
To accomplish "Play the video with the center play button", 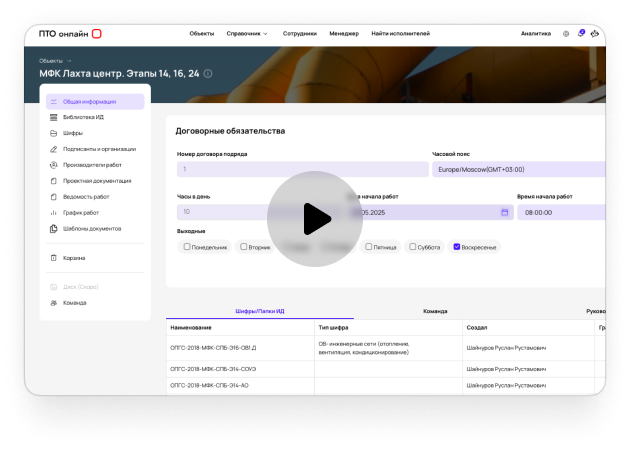I will point(314,218).
